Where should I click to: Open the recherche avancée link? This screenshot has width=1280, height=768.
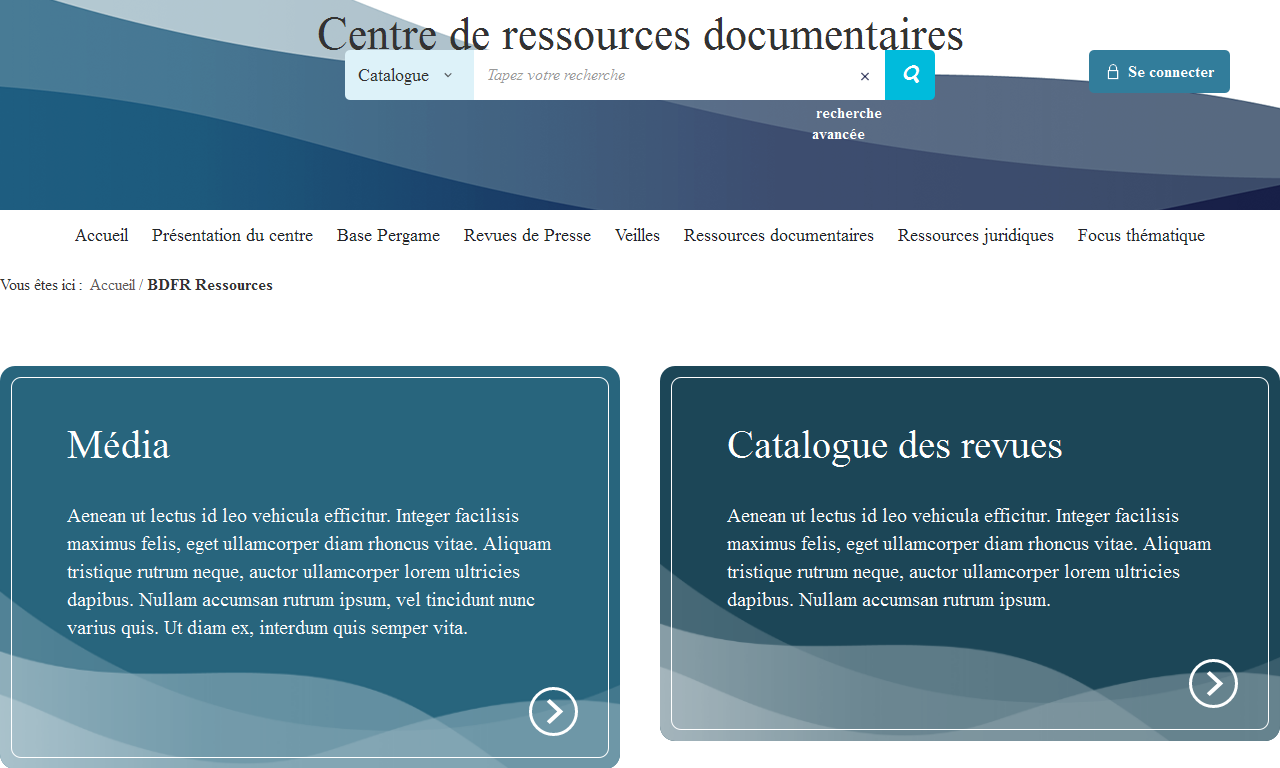pyautogui.click(x=847, y=124)
